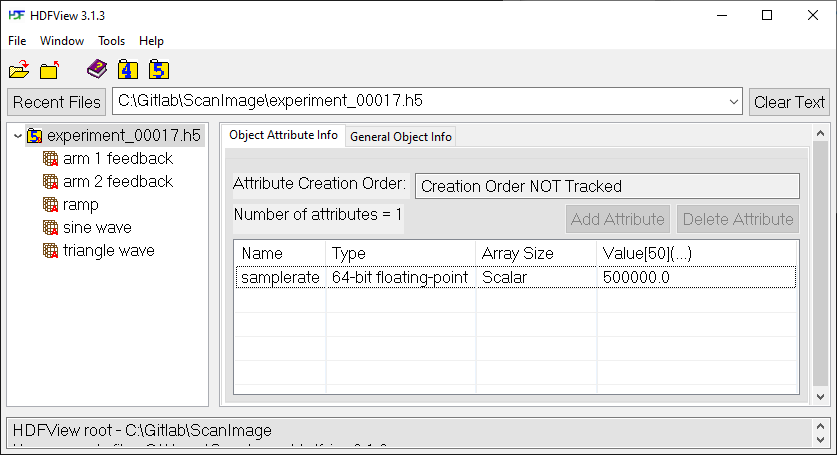Image resolution: width=837 pixels, height=455 pixels.
Task: Open the file path dropdown arrow
Action: [x=734, y=101]
